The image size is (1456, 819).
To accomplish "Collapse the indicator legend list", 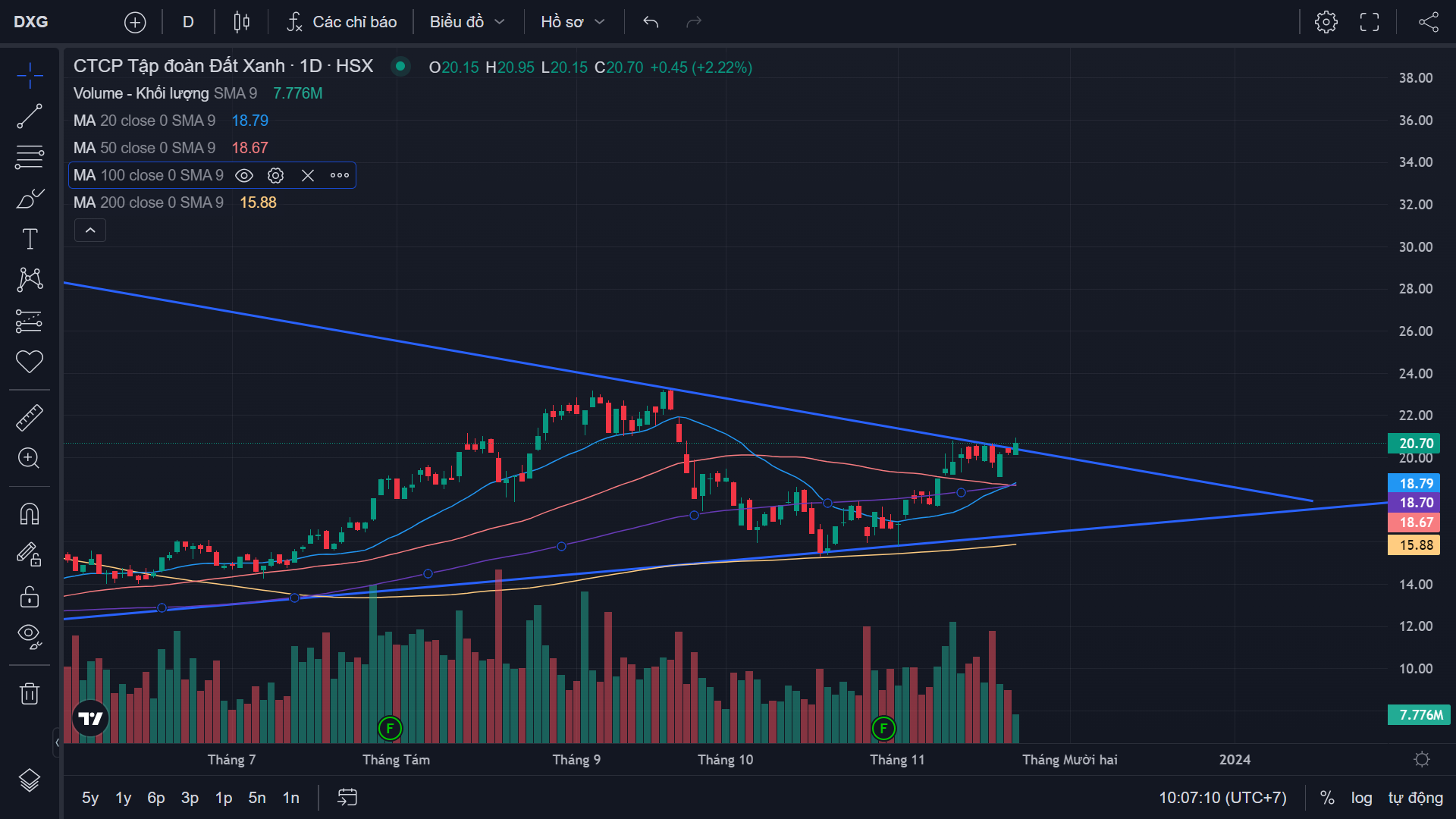I will pos(90,231).
